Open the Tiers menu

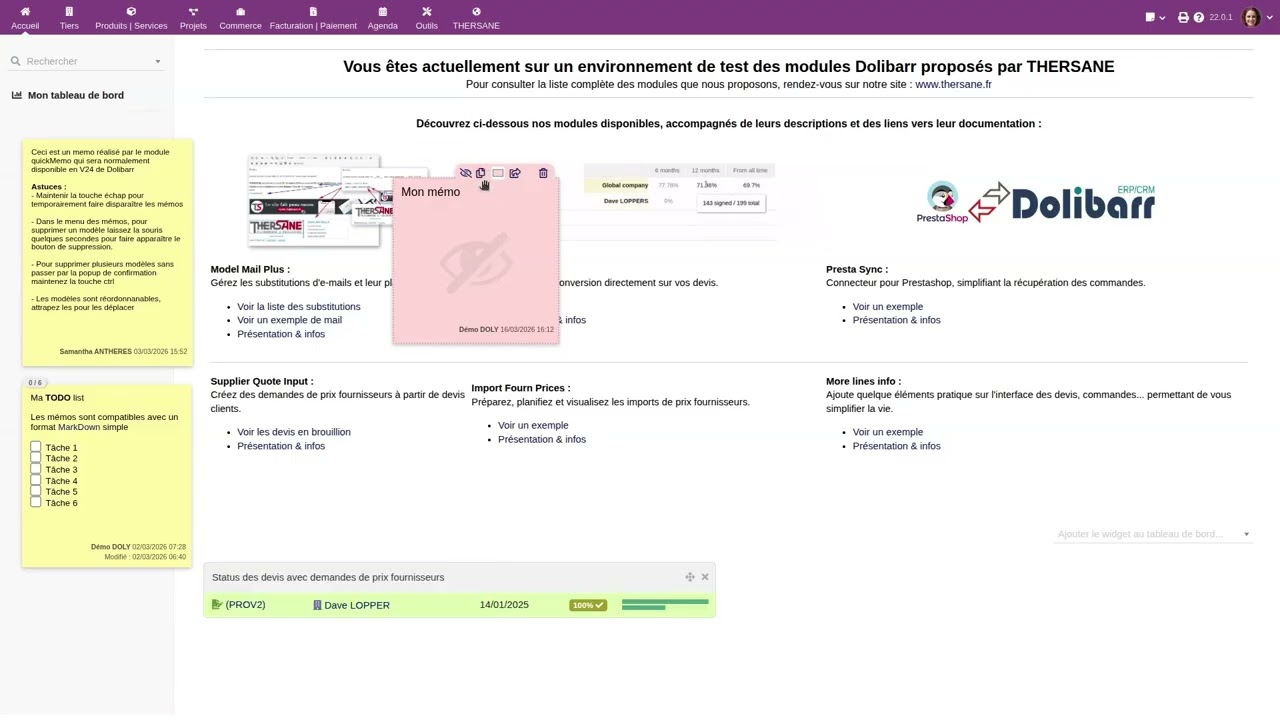click(x=69, y=18)
